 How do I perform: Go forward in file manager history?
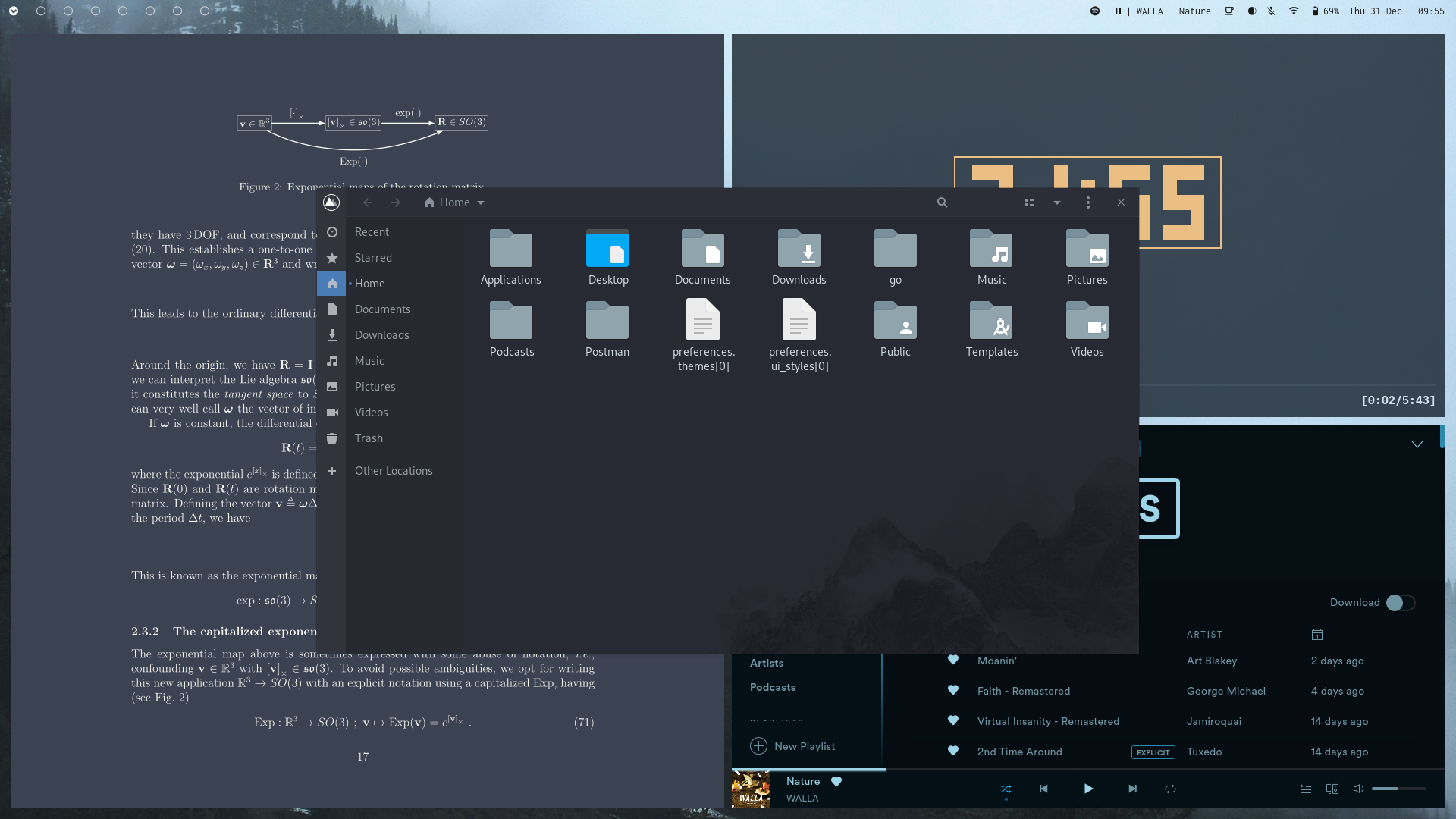[396, 202]
